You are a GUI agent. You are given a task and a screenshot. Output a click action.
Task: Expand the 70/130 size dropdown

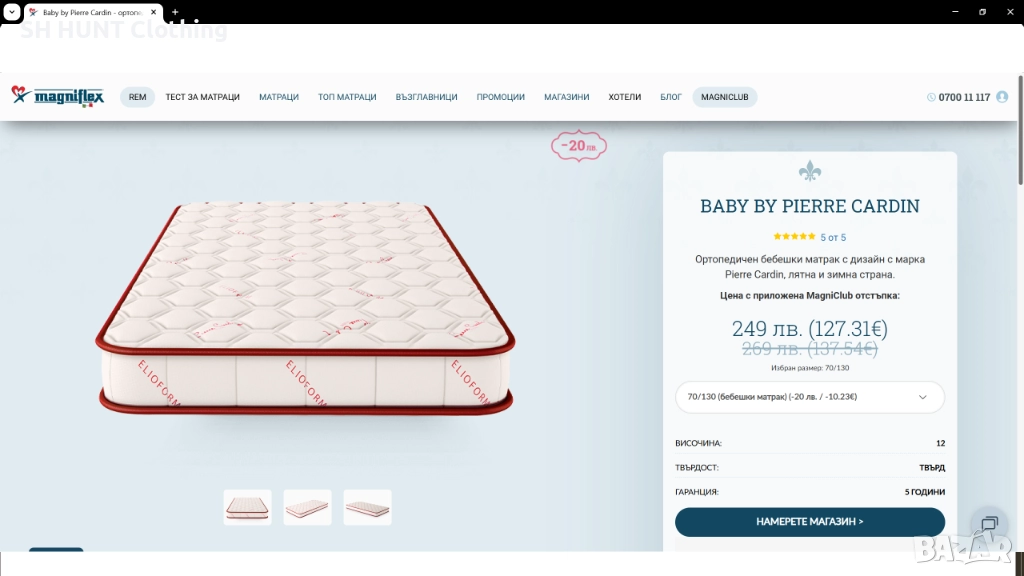pos(810,397)
